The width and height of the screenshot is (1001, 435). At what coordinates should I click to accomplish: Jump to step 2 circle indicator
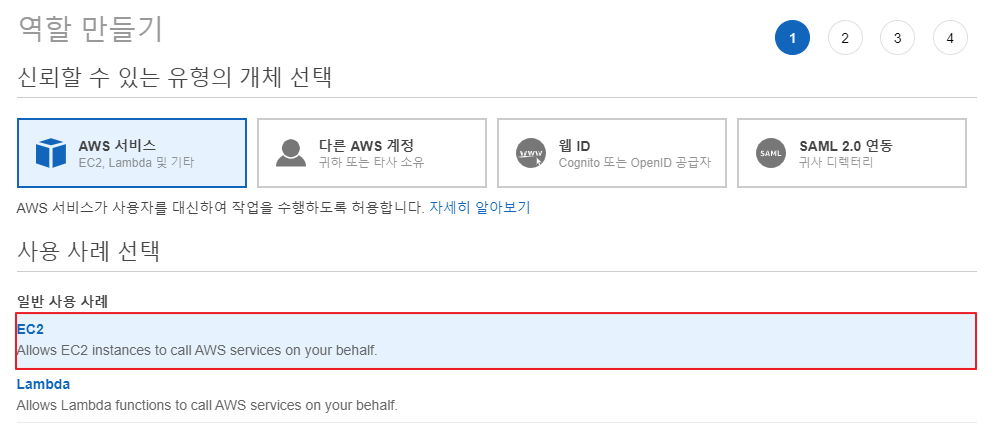[x=845, y=38]
